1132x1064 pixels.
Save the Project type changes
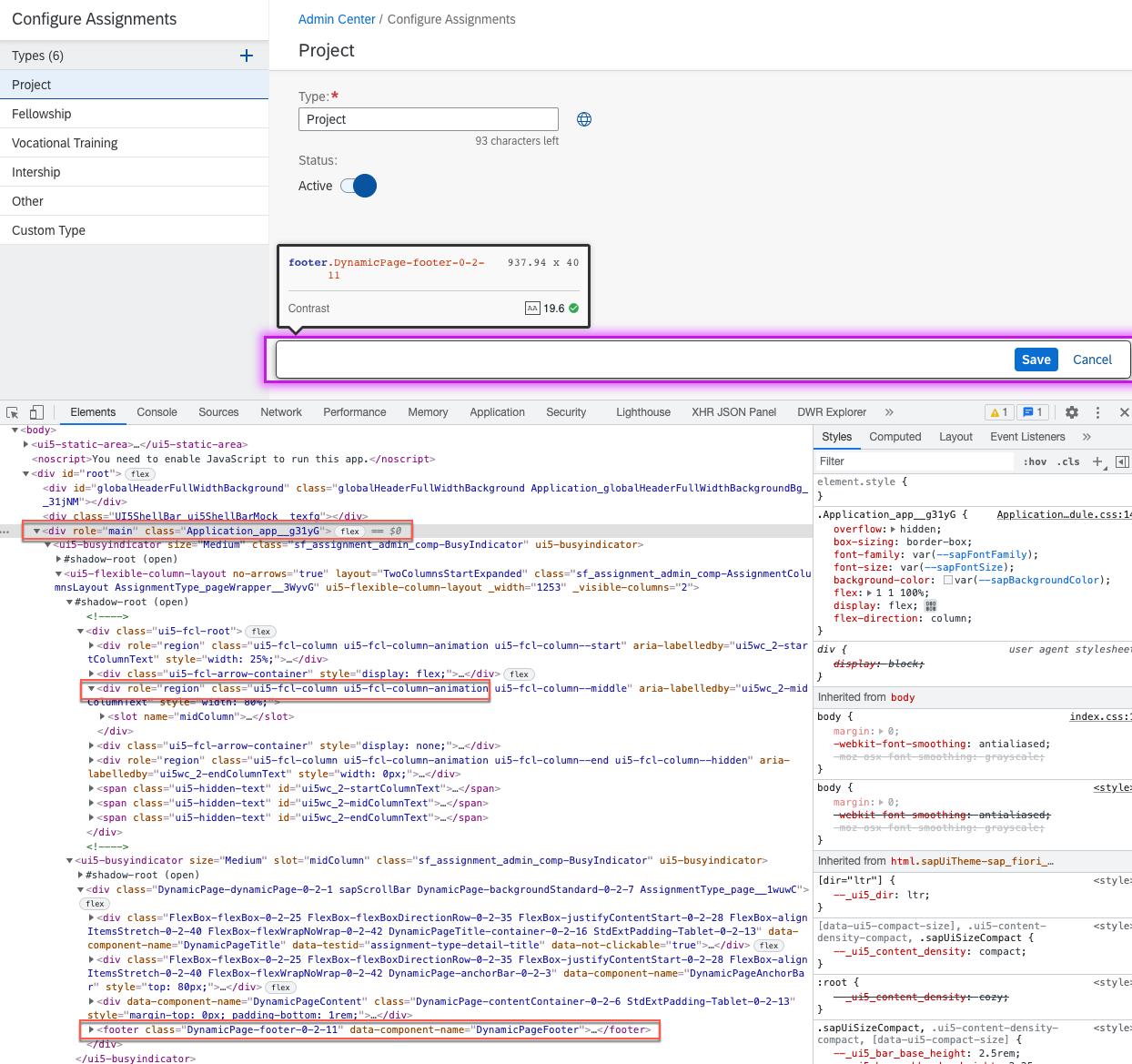pyautogui.click(x=1036, y=360)
